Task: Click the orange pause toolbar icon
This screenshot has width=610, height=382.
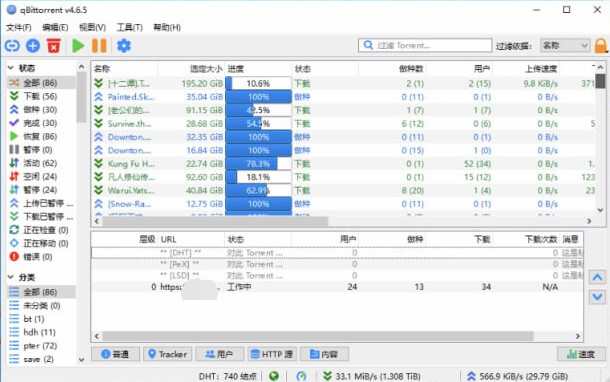Action: point(99,46)
